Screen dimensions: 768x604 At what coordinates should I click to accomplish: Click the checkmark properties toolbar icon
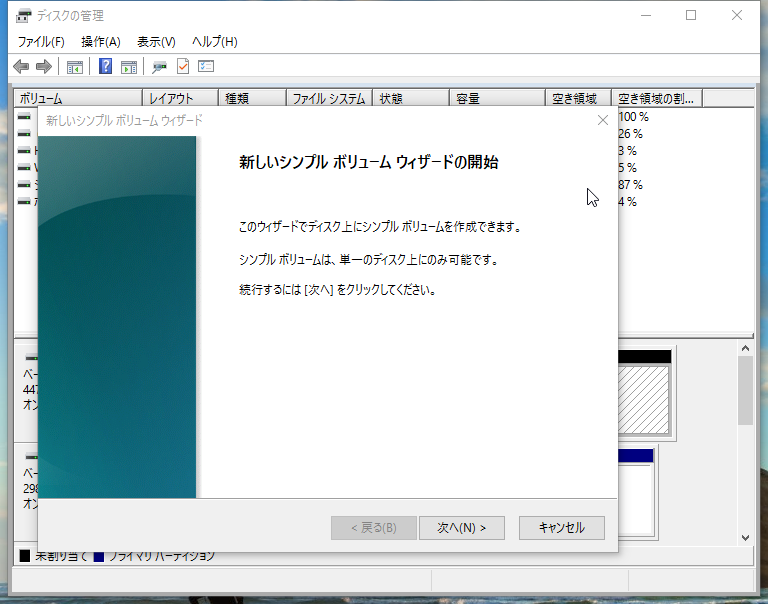[x=183, y=66]
